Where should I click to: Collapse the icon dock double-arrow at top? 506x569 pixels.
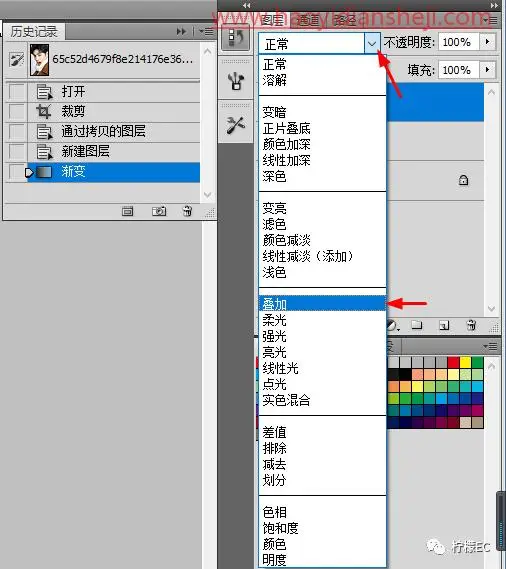[x=247, y=5]
